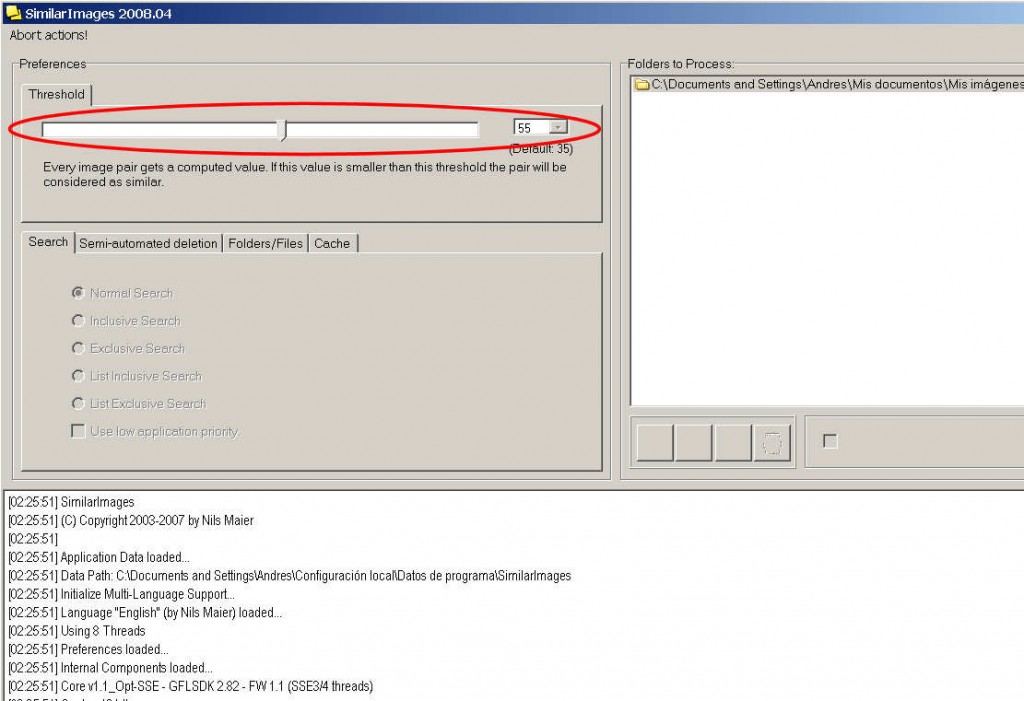This screenshot has height=701, width=1024.
Task: Select the Search tab
Action: (x=48, y=242)
